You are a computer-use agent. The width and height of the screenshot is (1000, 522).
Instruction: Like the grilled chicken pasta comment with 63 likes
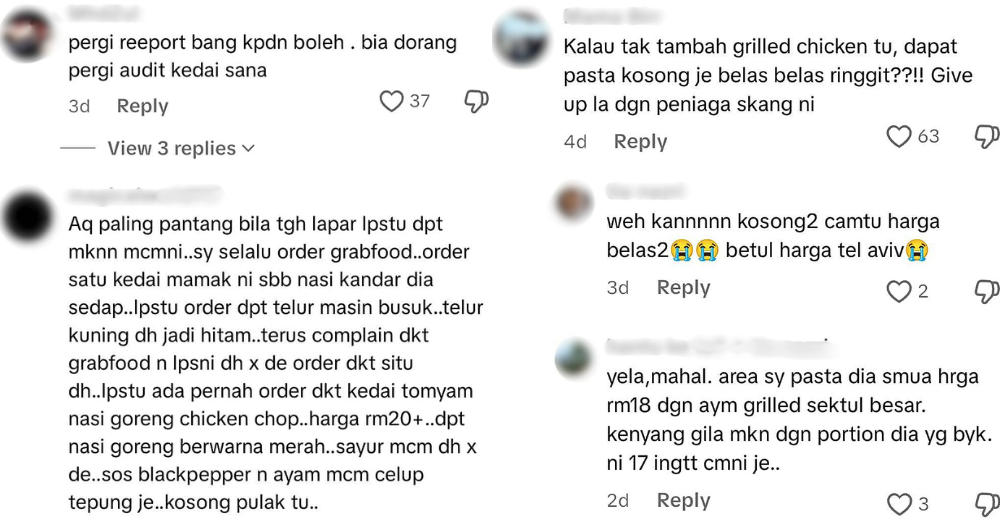click(899, 137)
